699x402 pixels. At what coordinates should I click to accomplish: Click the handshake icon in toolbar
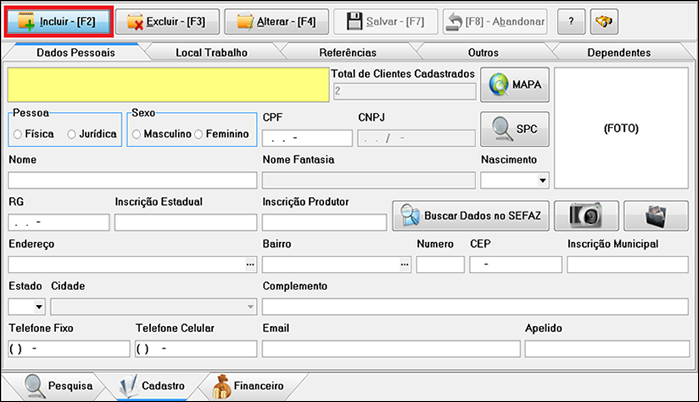tap(603, 20)
